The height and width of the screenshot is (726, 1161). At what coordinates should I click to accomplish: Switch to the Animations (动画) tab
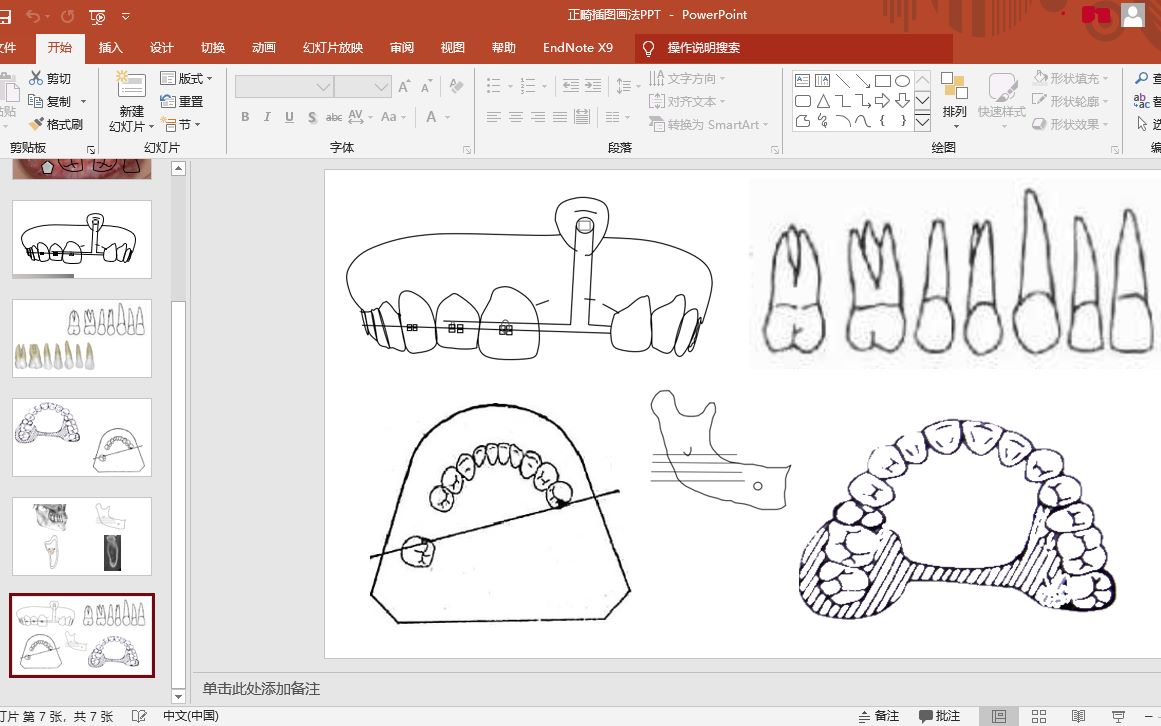264,48
